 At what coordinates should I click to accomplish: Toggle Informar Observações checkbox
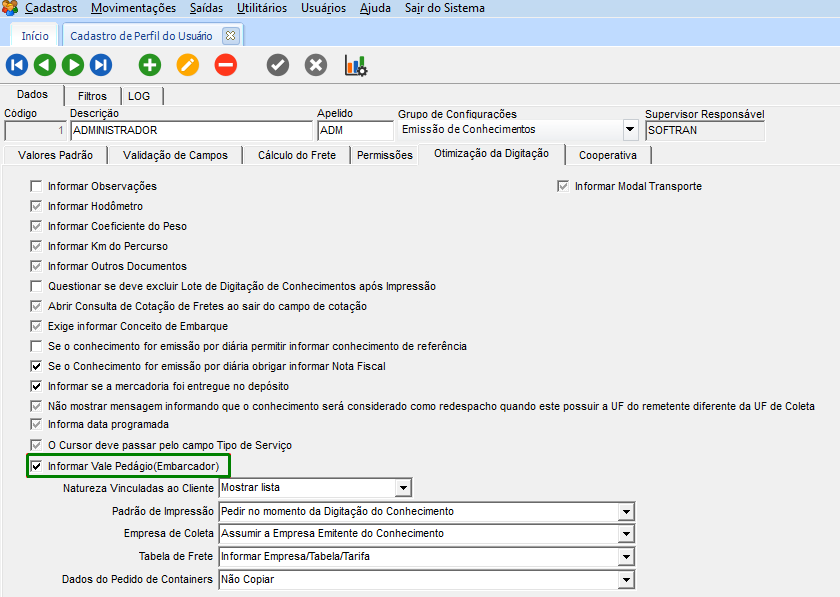tap(36, 186)
